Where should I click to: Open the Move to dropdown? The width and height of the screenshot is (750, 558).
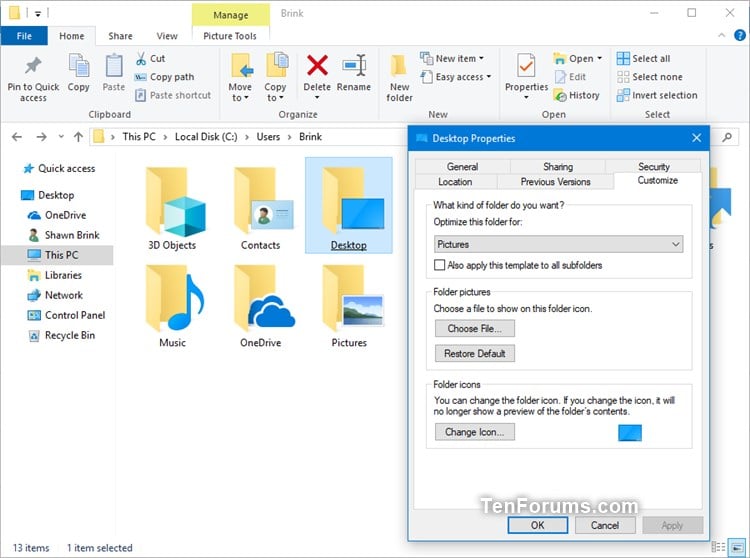pos(240,78)
